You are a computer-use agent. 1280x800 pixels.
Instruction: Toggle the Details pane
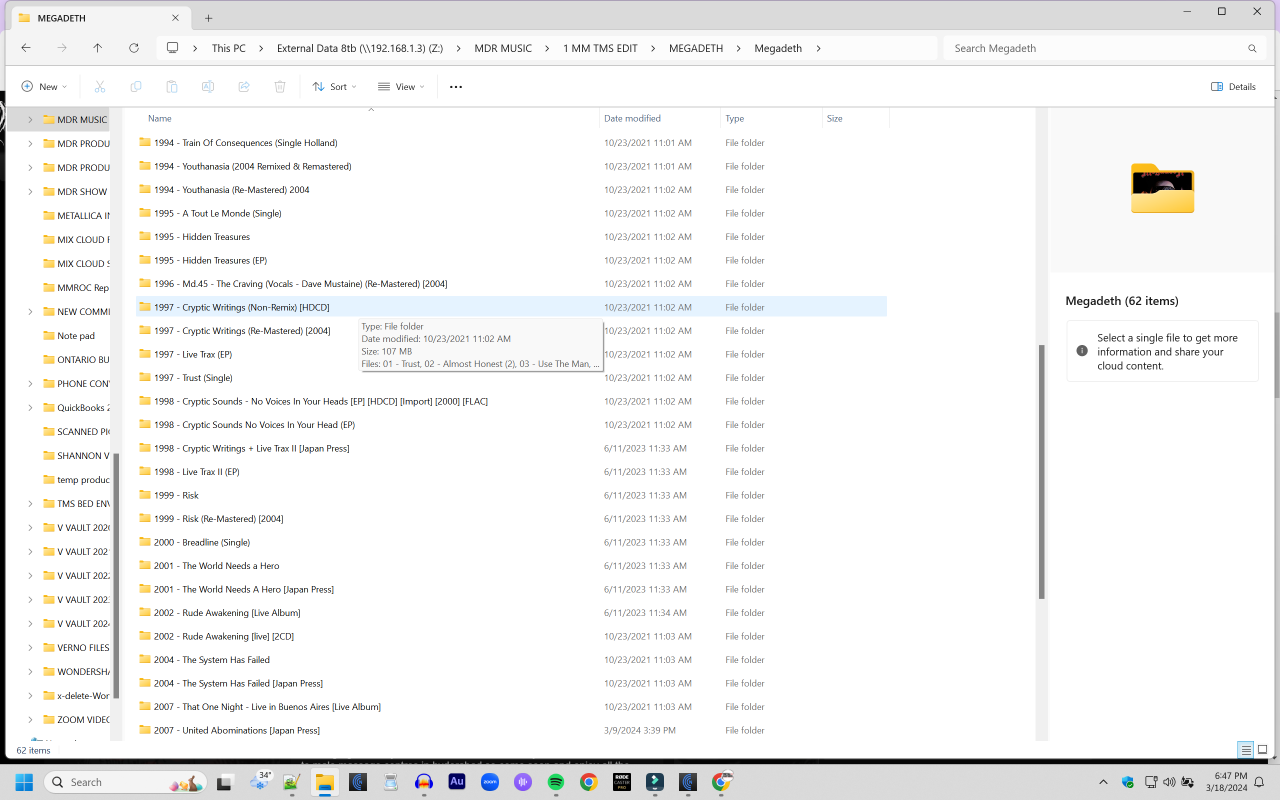pos(1233,87)
